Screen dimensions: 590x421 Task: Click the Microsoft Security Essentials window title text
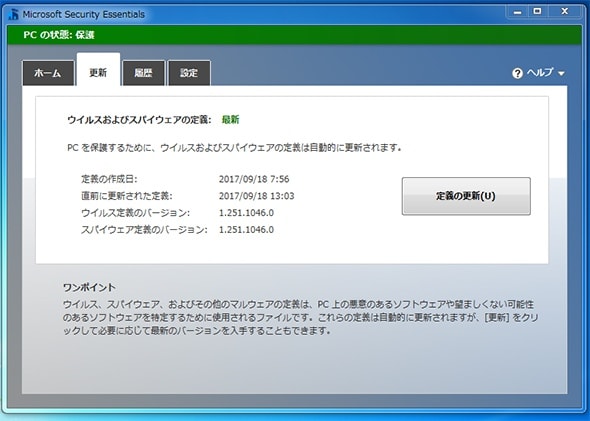(x=84, y=14)
